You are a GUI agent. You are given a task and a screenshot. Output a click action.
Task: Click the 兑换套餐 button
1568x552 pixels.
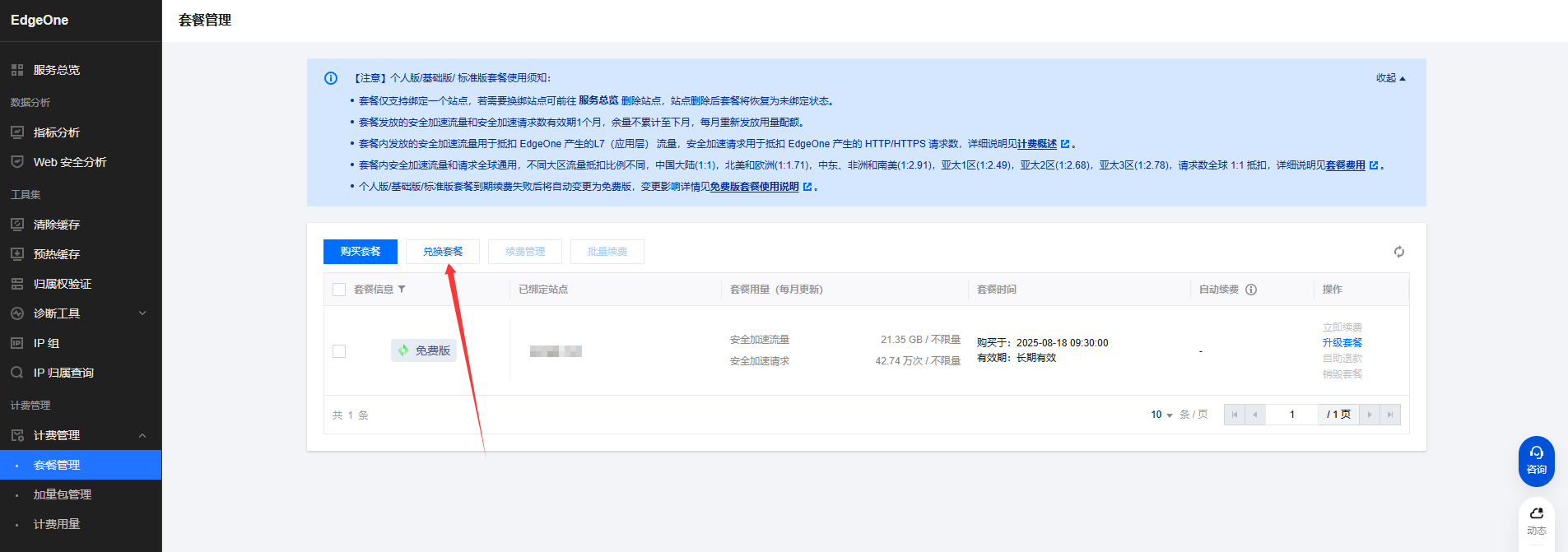(443, 252)
